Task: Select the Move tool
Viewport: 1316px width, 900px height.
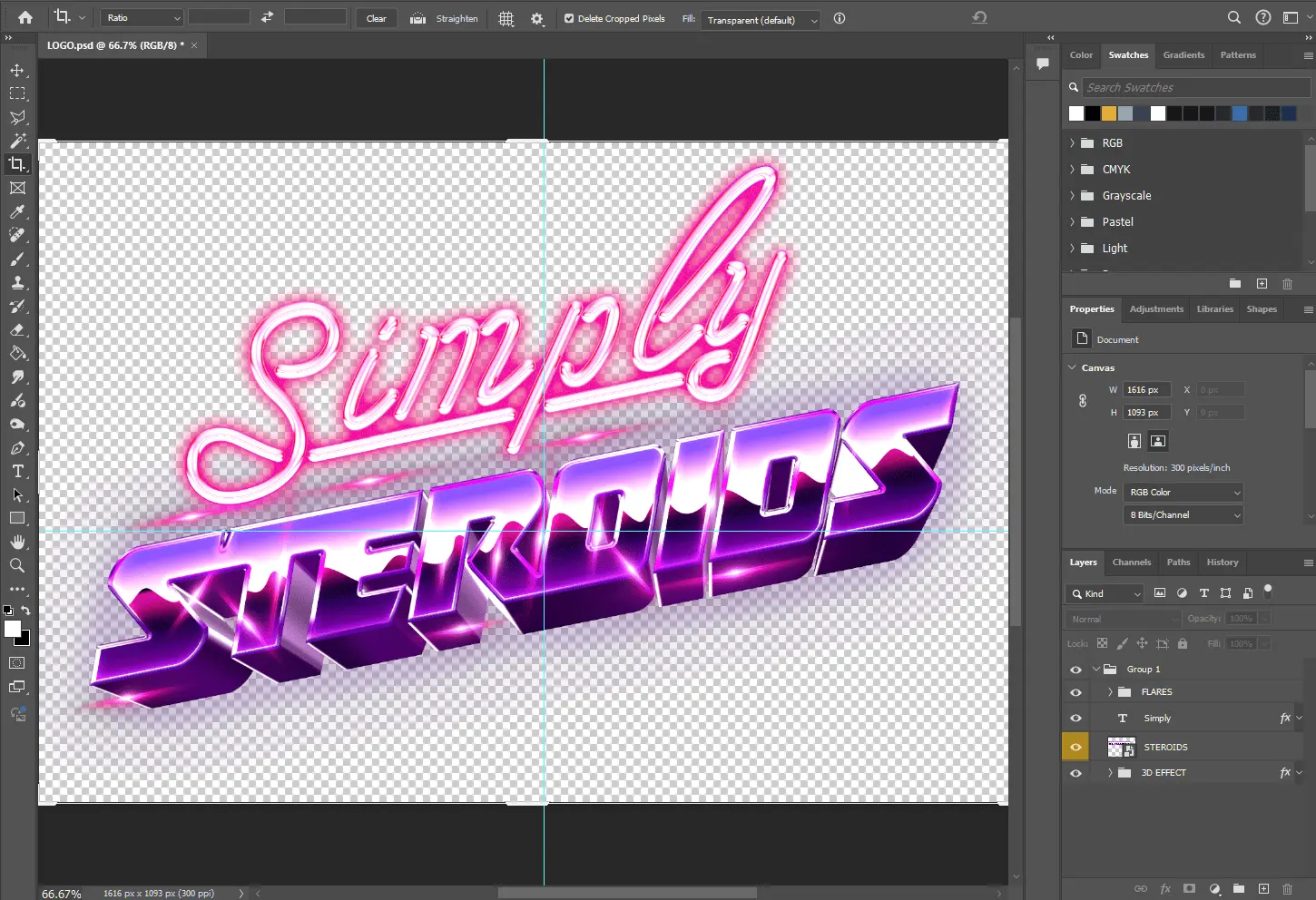Action: point(17,71)
